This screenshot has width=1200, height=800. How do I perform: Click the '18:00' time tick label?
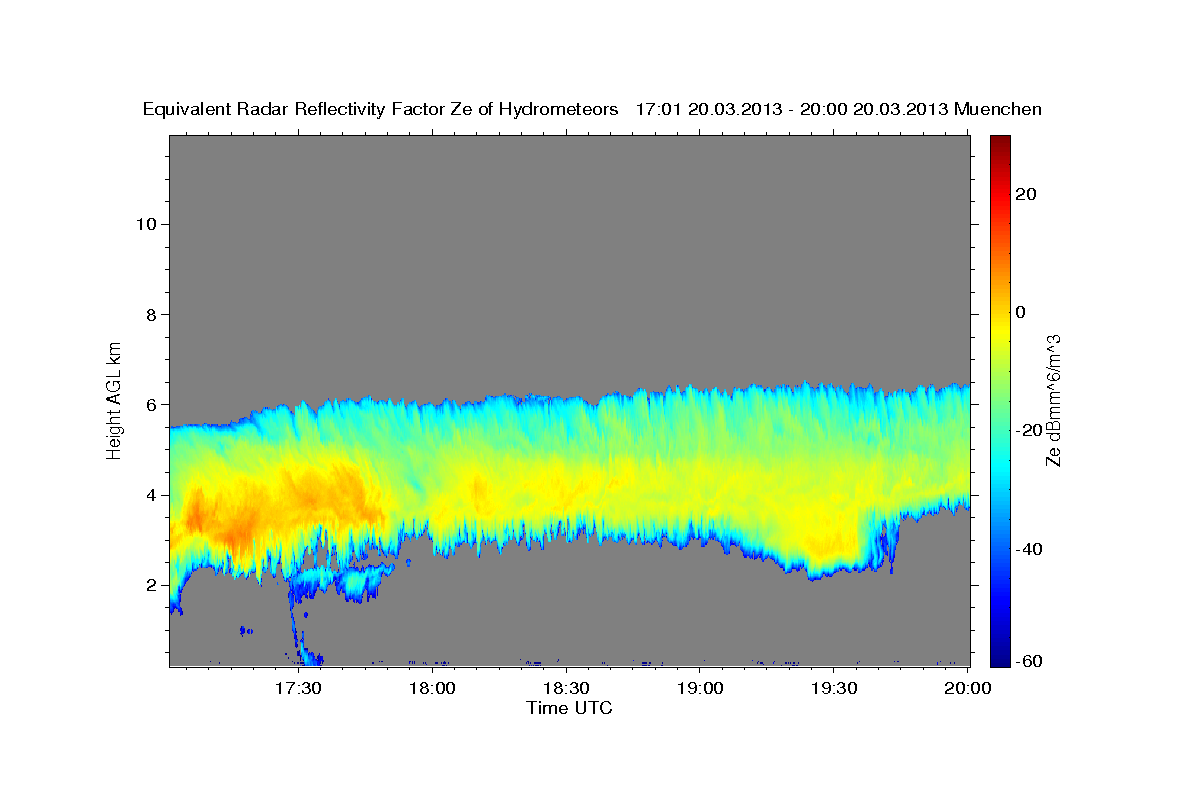(433, 689)
